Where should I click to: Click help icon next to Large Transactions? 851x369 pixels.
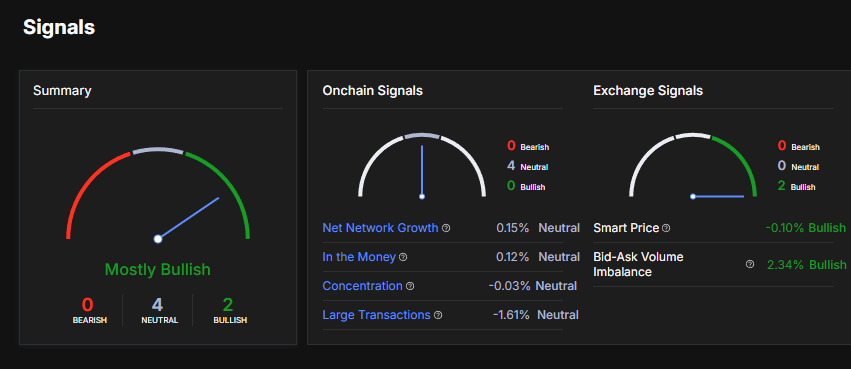pos(438,315)
